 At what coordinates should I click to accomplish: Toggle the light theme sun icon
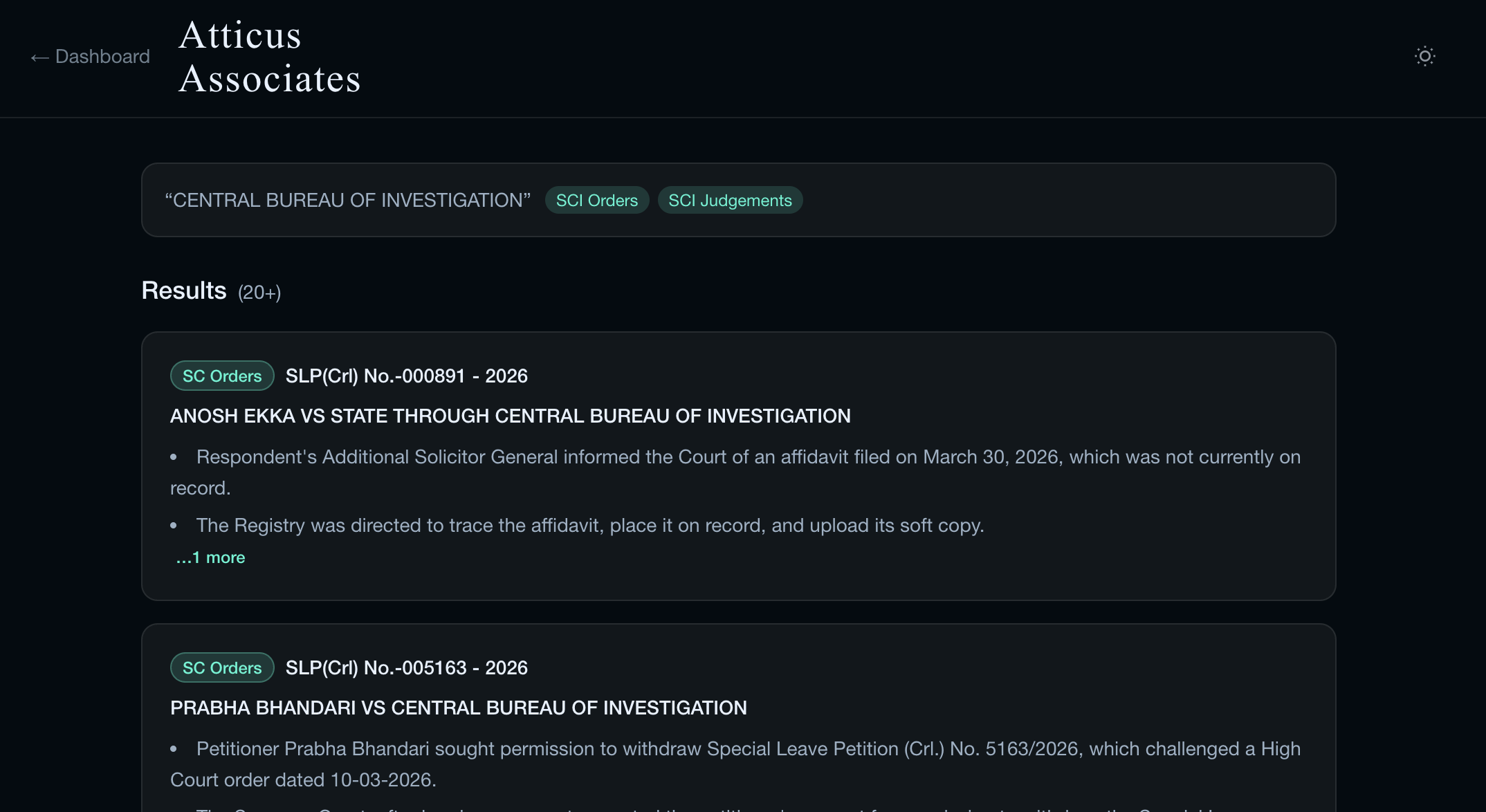pyautogui.click(x=1424, y=56)
